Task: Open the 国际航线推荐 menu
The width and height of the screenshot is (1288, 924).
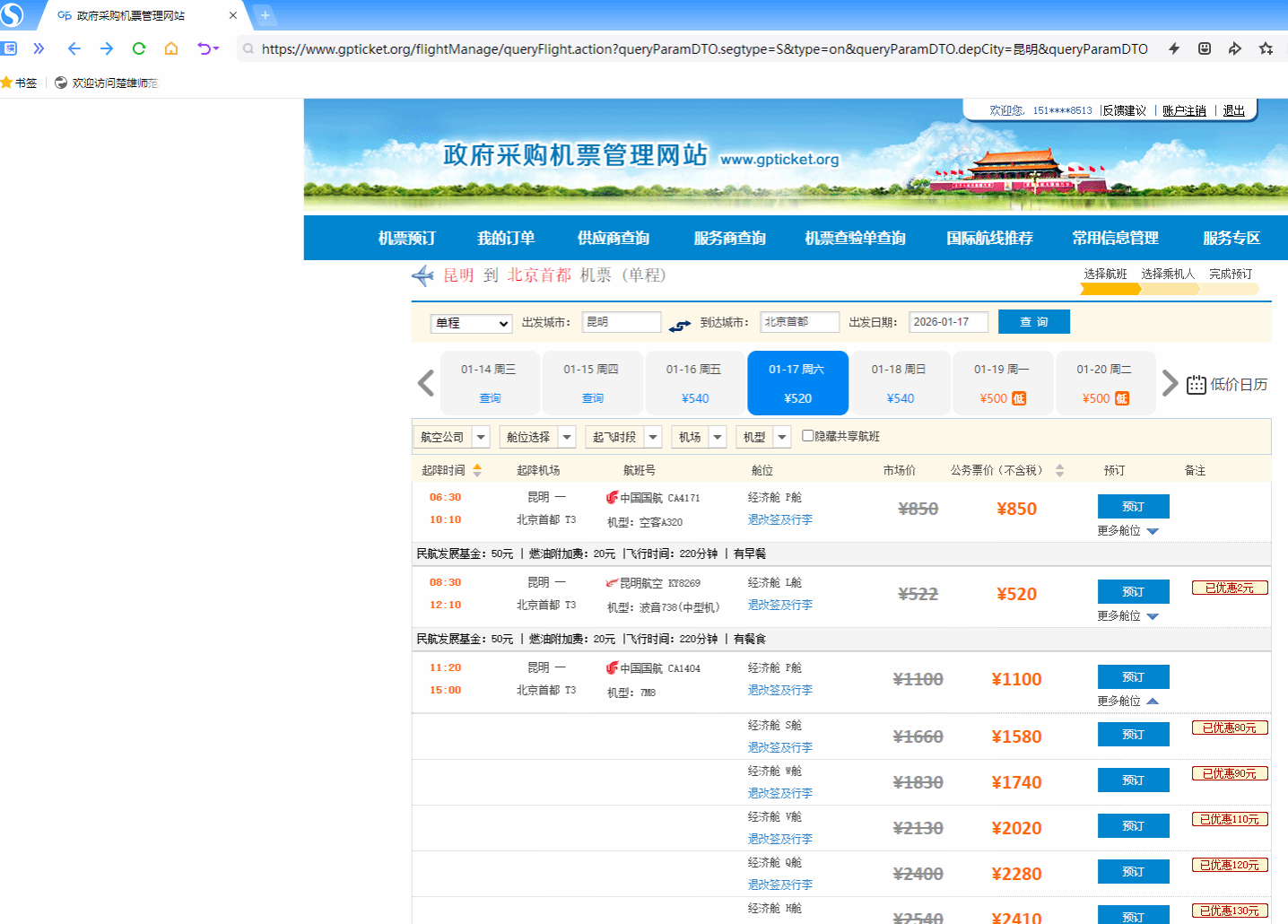Action: tap(990, 238)
